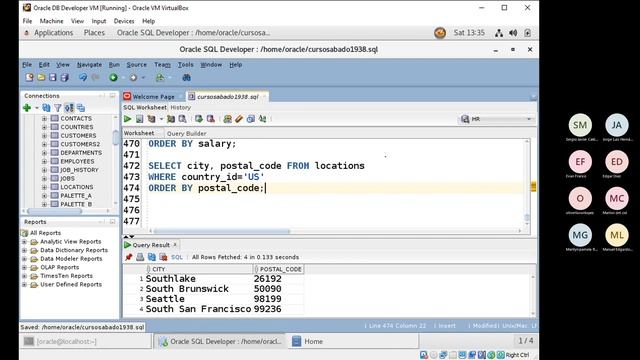
Task: Click the Run Script icon
Action: (139, 119)
